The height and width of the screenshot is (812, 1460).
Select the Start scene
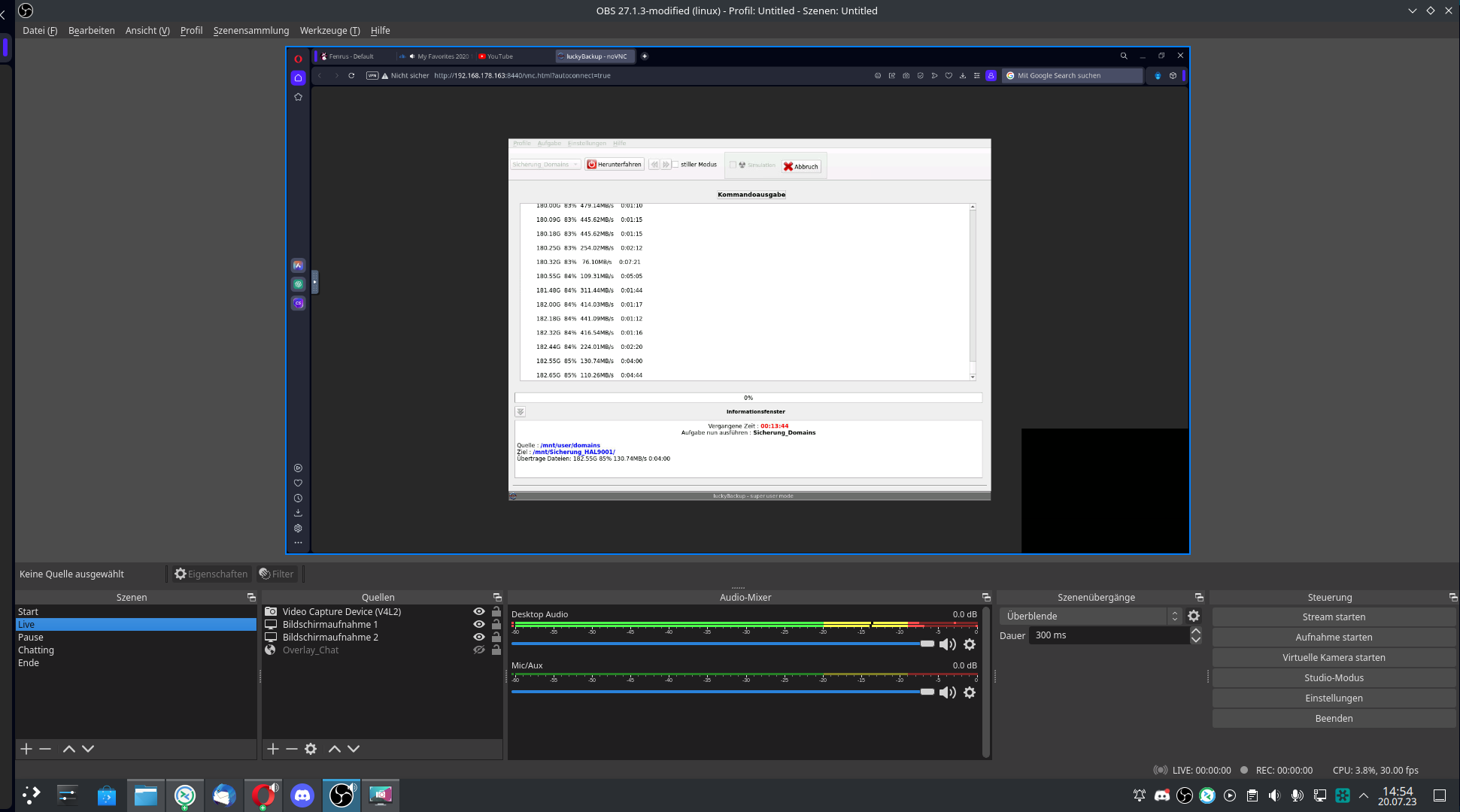pyautogui.click(x=136, y=612)
